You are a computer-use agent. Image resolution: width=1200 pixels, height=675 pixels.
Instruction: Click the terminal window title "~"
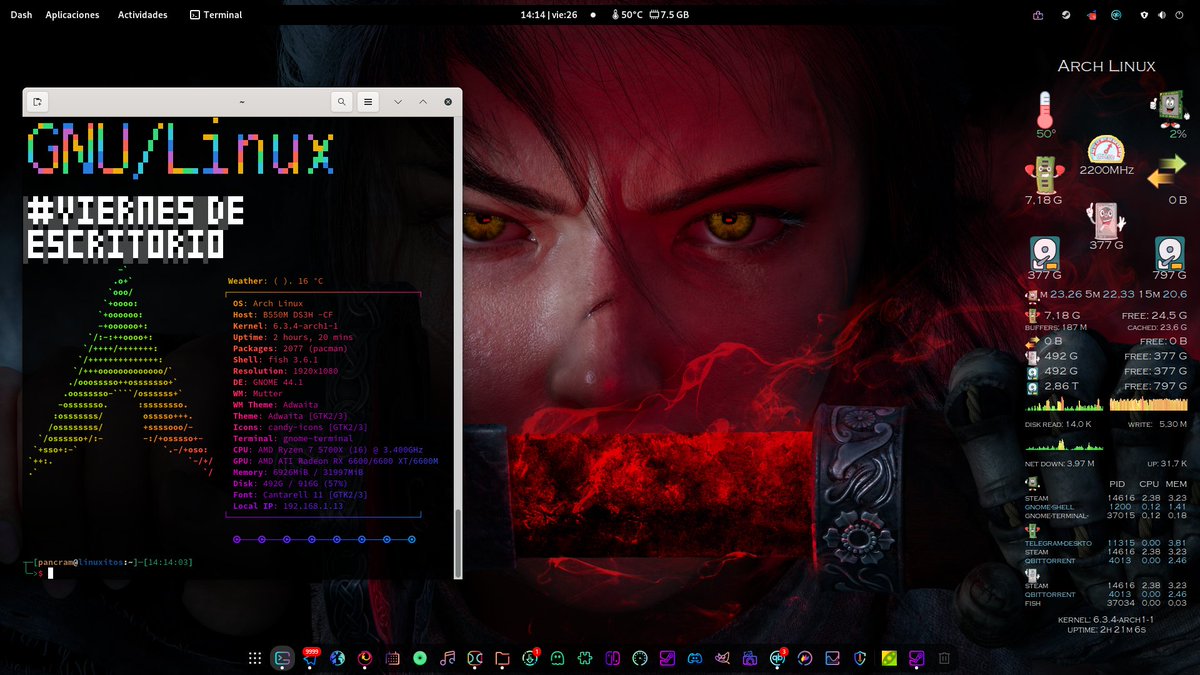(x=242, y=101)
